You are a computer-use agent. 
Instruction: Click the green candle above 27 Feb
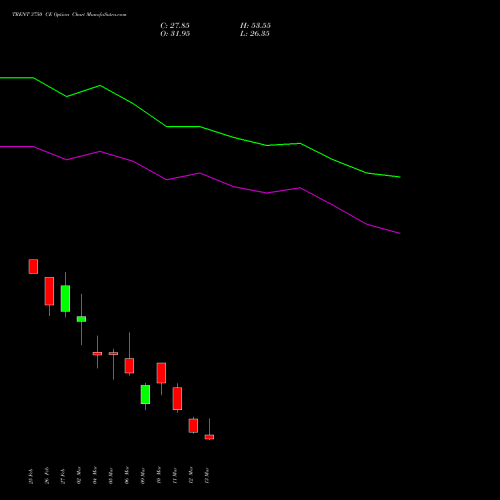tap(65, 298)
